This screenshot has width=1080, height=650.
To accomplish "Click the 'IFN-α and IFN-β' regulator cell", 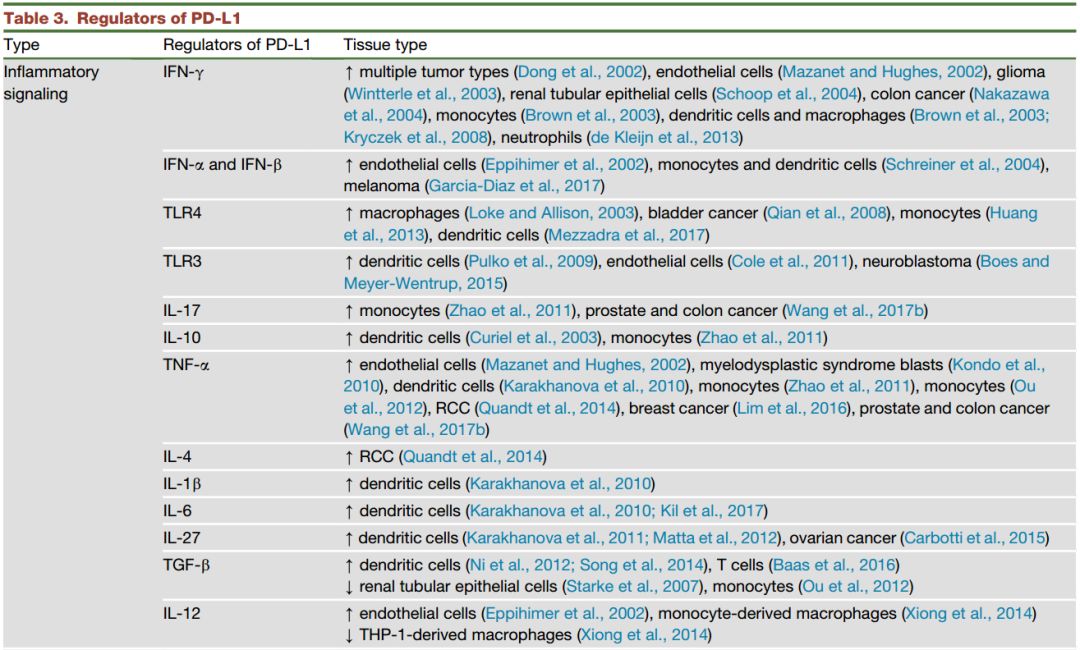I will [222, 165].
